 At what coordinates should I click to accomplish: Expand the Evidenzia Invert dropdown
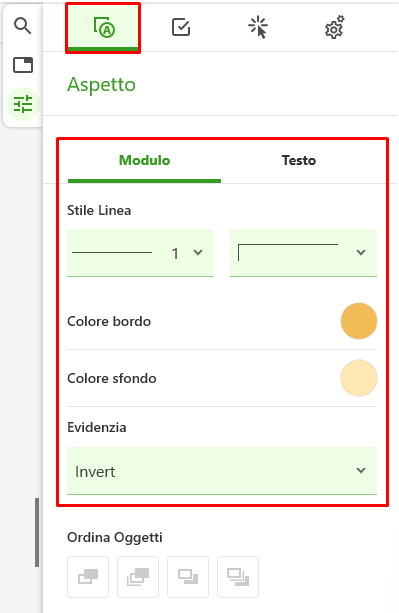222,471
